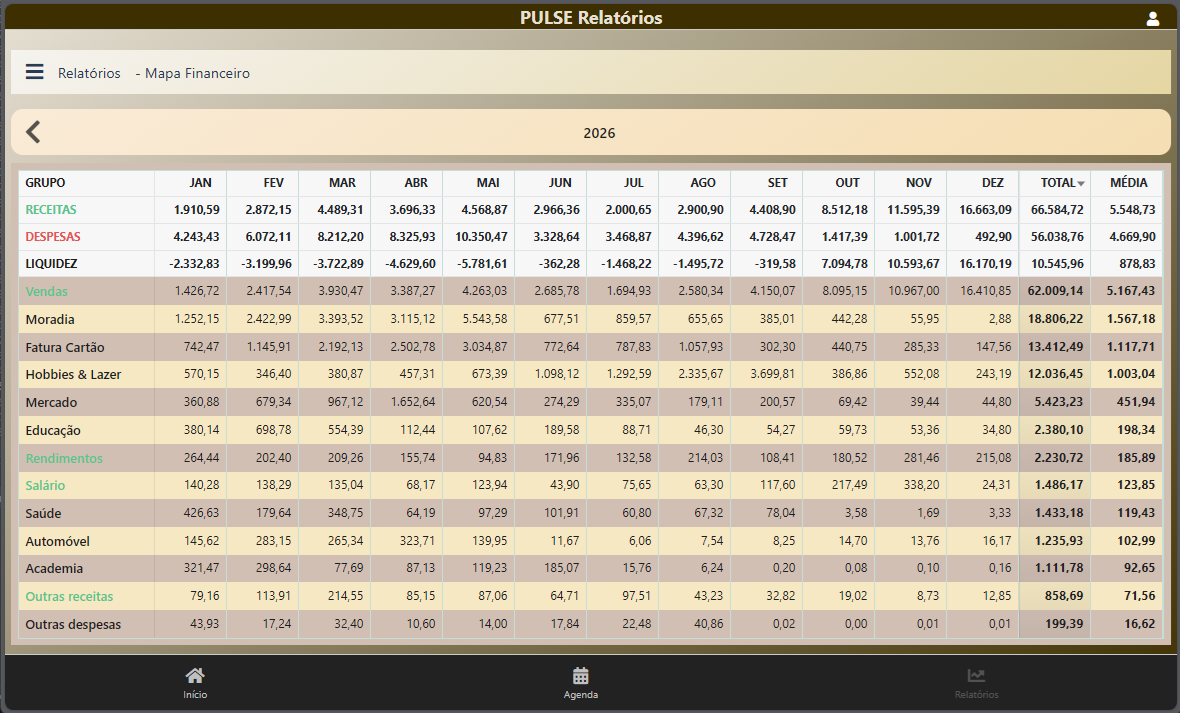The width and height of the screenshot is (1180, 713).
Task: Click the RECEITAS summary row label
Action: pos(51,210)
